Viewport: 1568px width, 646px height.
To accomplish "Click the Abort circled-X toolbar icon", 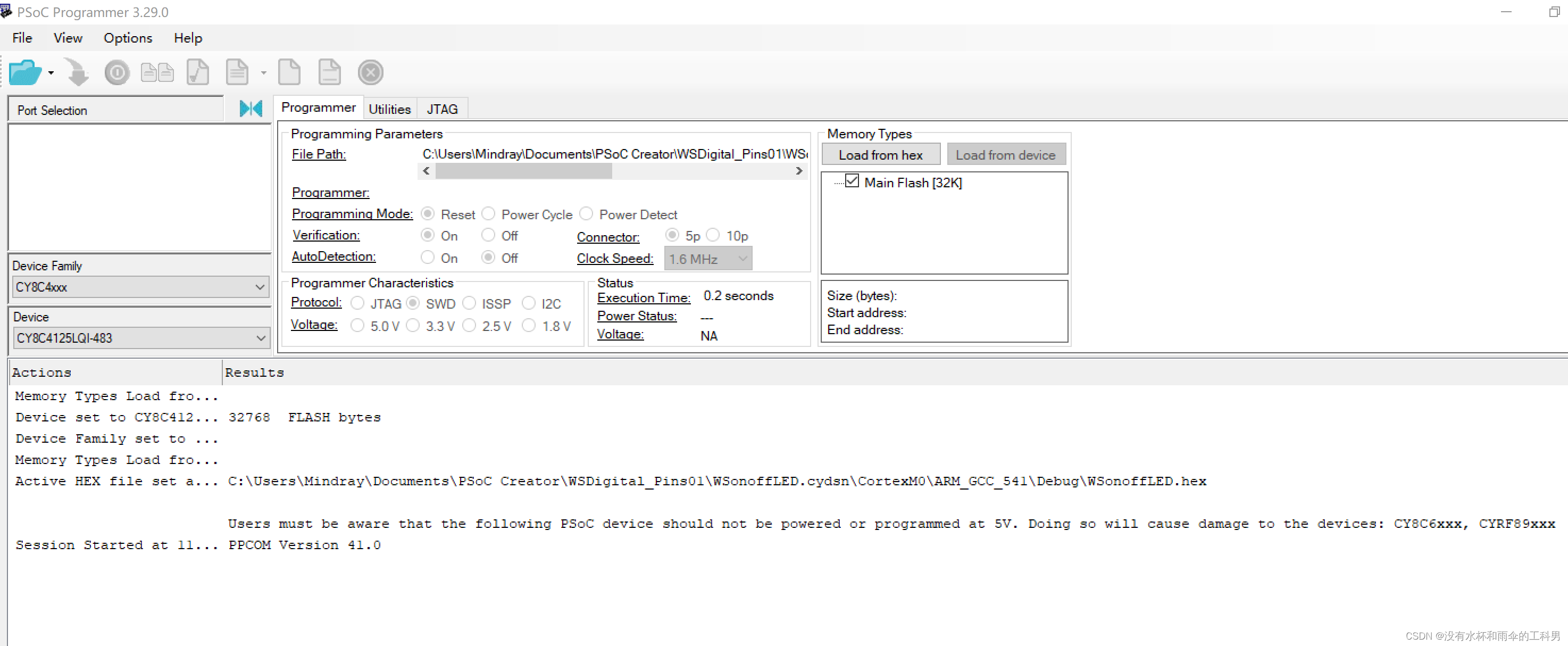I will [370, 72].
